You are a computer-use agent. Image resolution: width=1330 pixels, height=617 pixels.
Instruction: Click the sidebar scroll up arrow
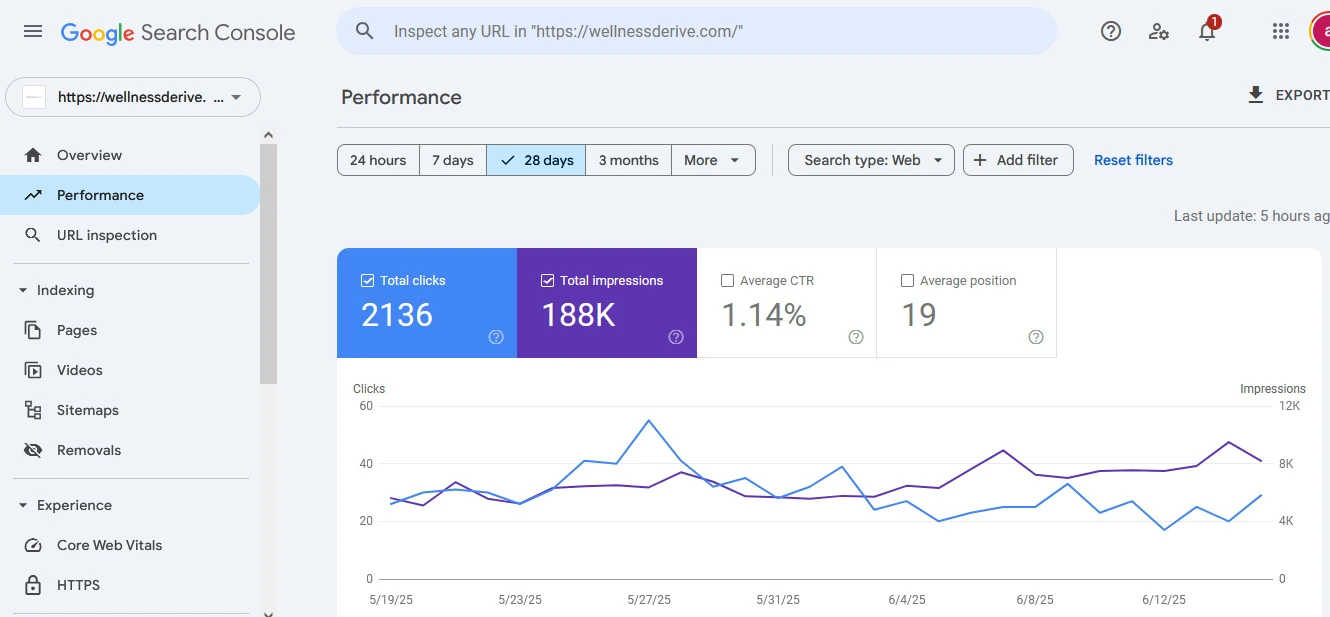[x=268, y=135]
